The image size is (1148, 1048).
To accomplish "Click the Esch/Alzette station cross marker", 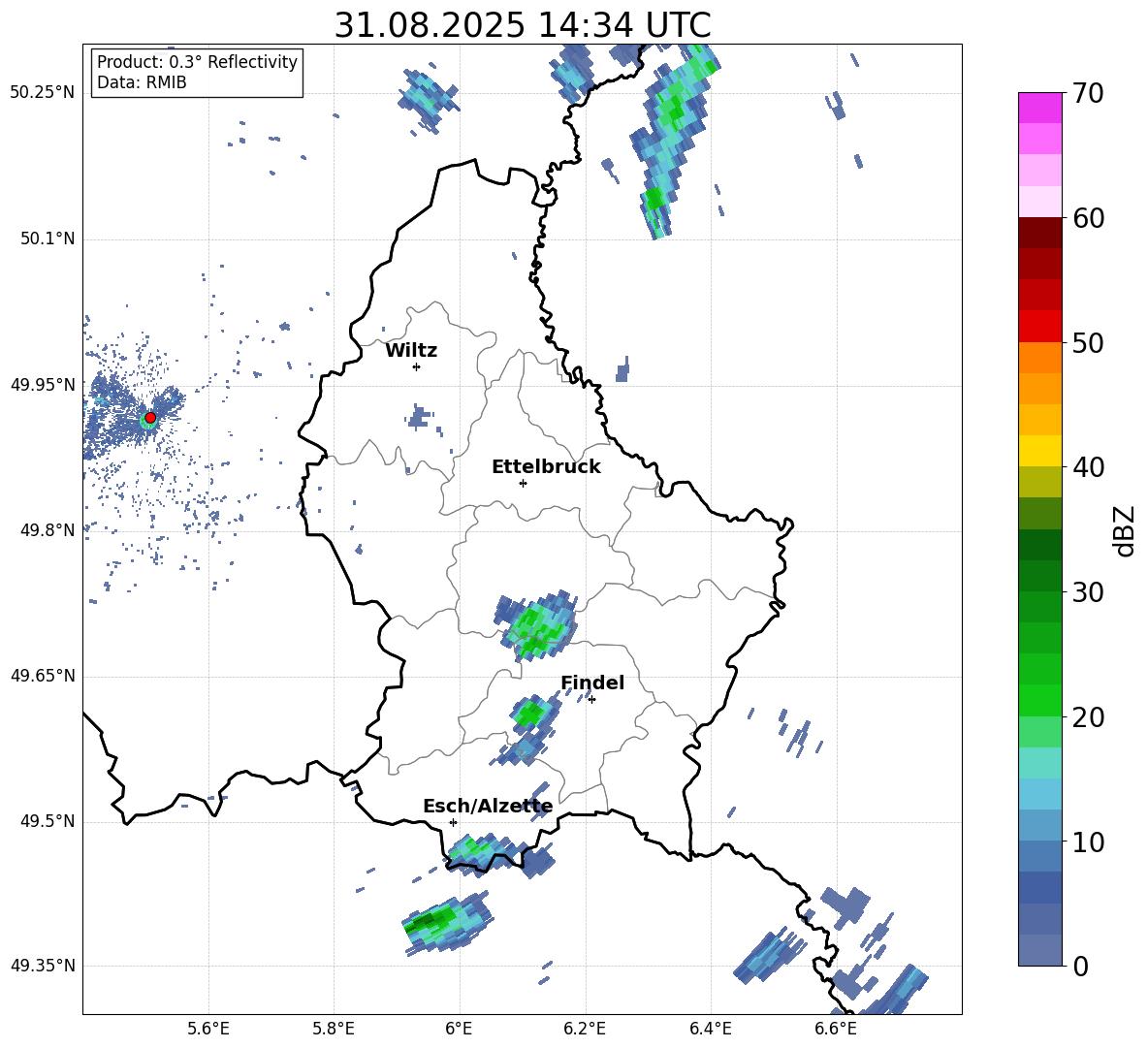I will pyautogui.click(x=453, y=822).
